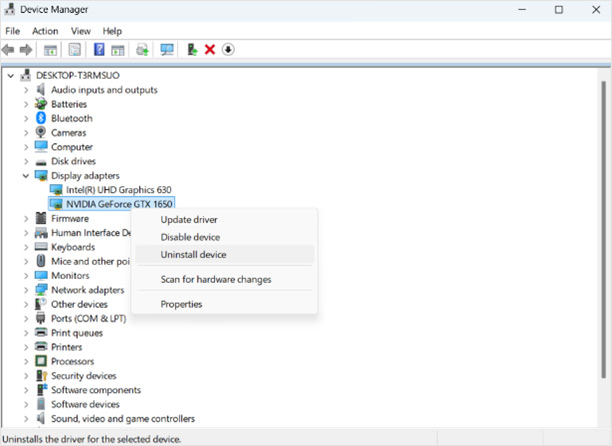The height and width of the screenshot is (446, 612).
Task: Expand the Monitors category
Action: click(x=26, y=275)
